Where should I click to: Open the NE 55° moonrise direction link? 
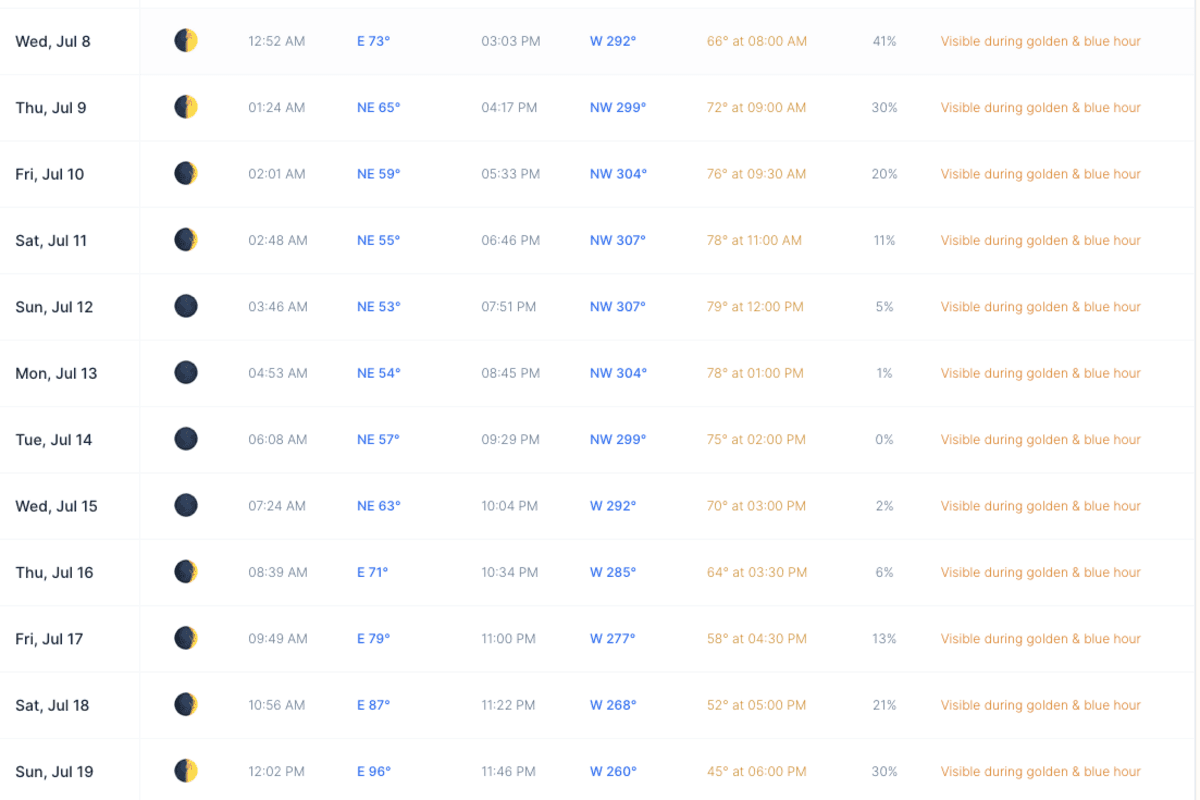tap(378, 240)
